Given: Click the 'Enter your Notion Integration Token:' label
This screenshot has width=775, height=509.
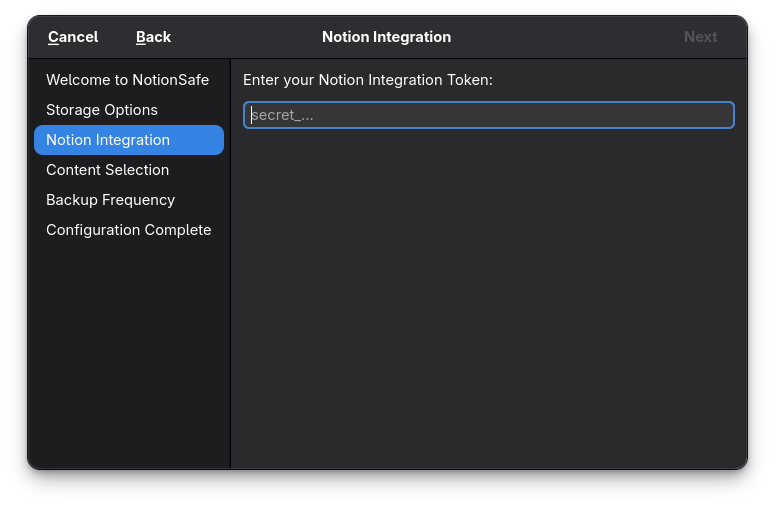Looking at the screenshot, I should [368, 80].
